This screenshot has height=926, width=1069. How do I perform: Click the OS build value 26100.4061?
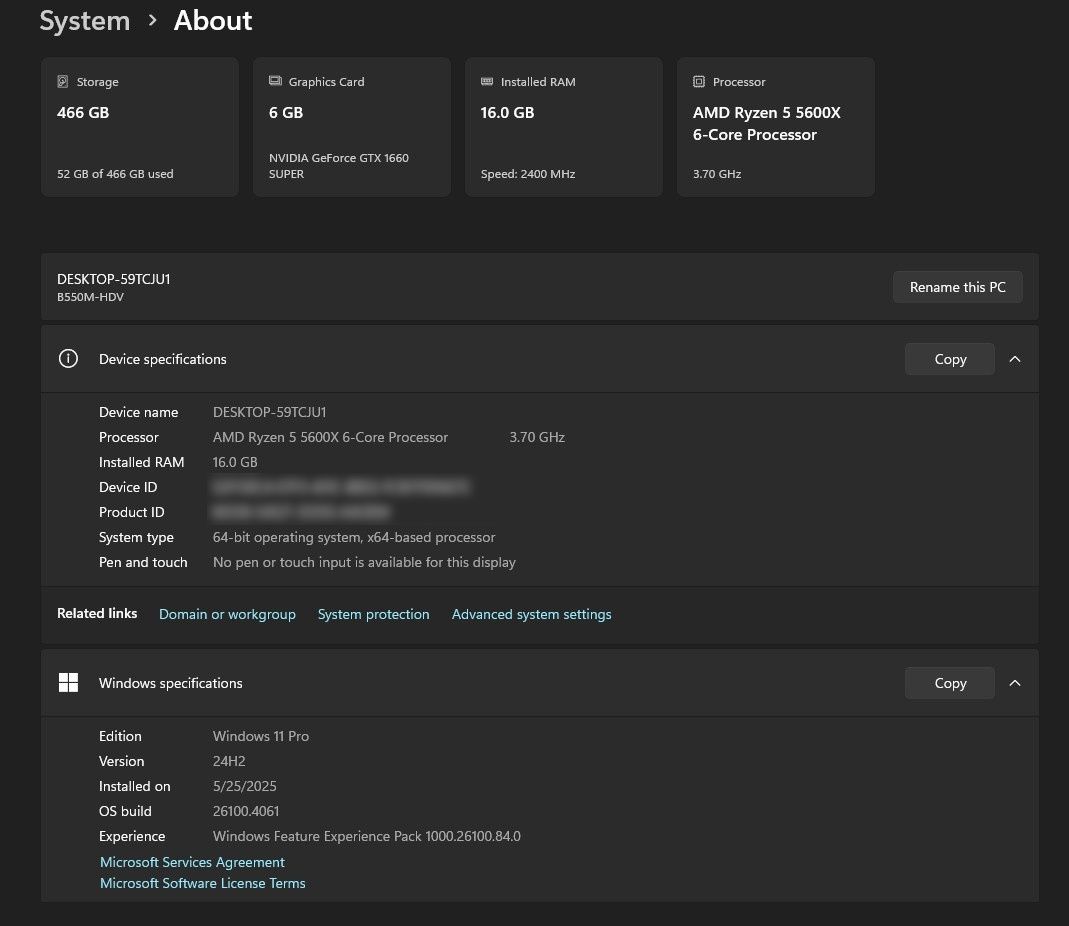(246, 811)
